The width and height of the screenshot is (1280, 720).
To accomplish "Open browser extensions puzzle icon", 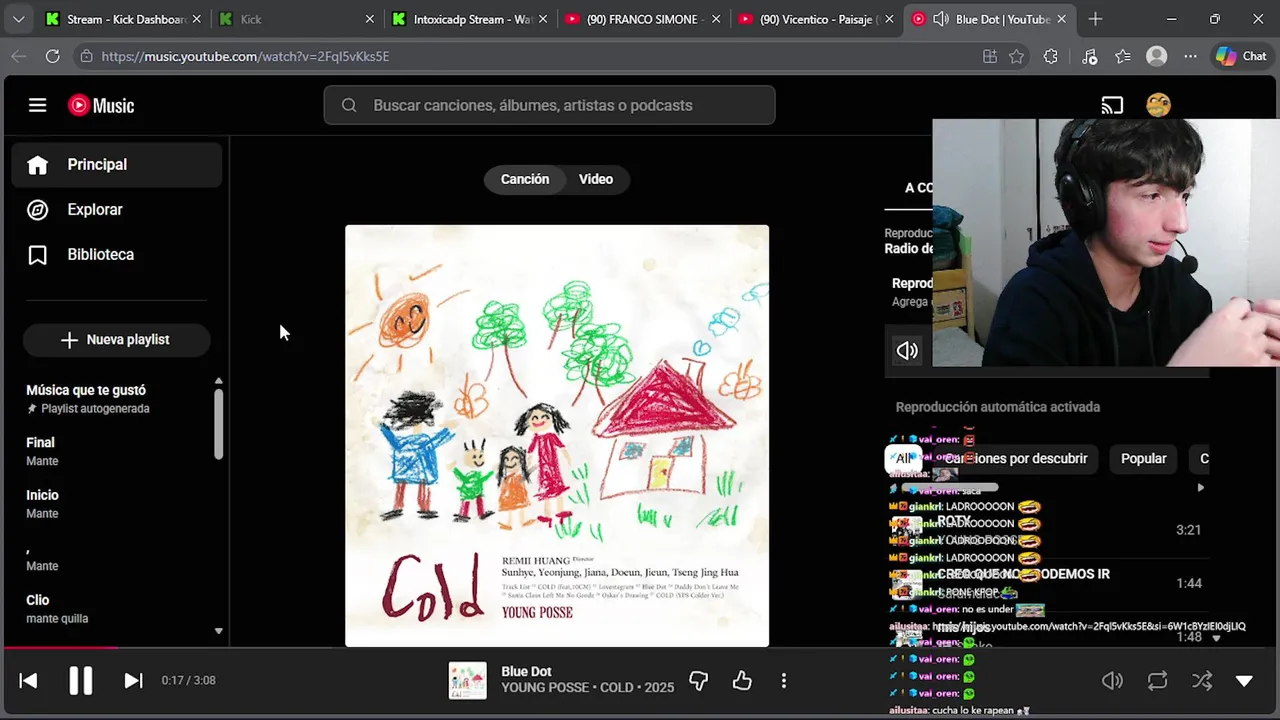I will pyautogui.click(x=1050, y=57).
